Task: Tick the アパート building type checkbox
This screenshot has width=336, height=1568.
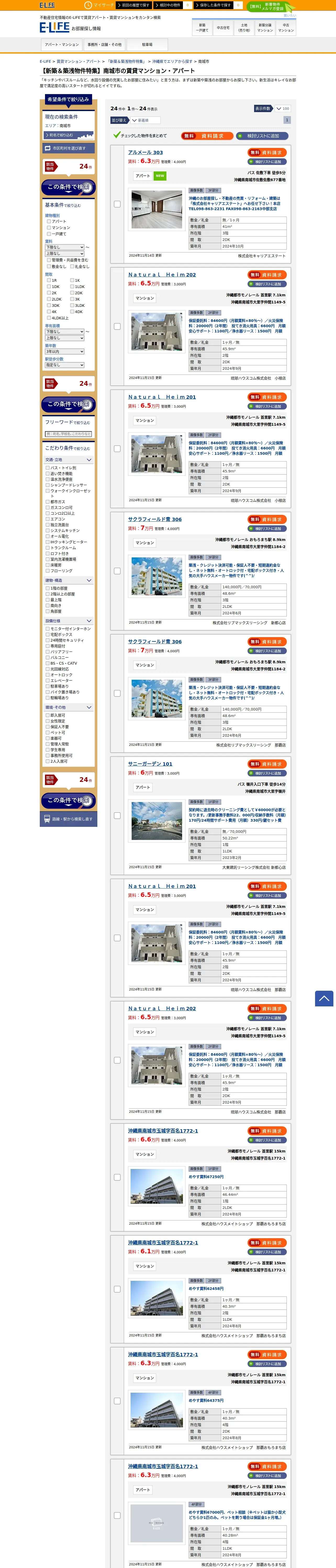Action: click(49, 222)
